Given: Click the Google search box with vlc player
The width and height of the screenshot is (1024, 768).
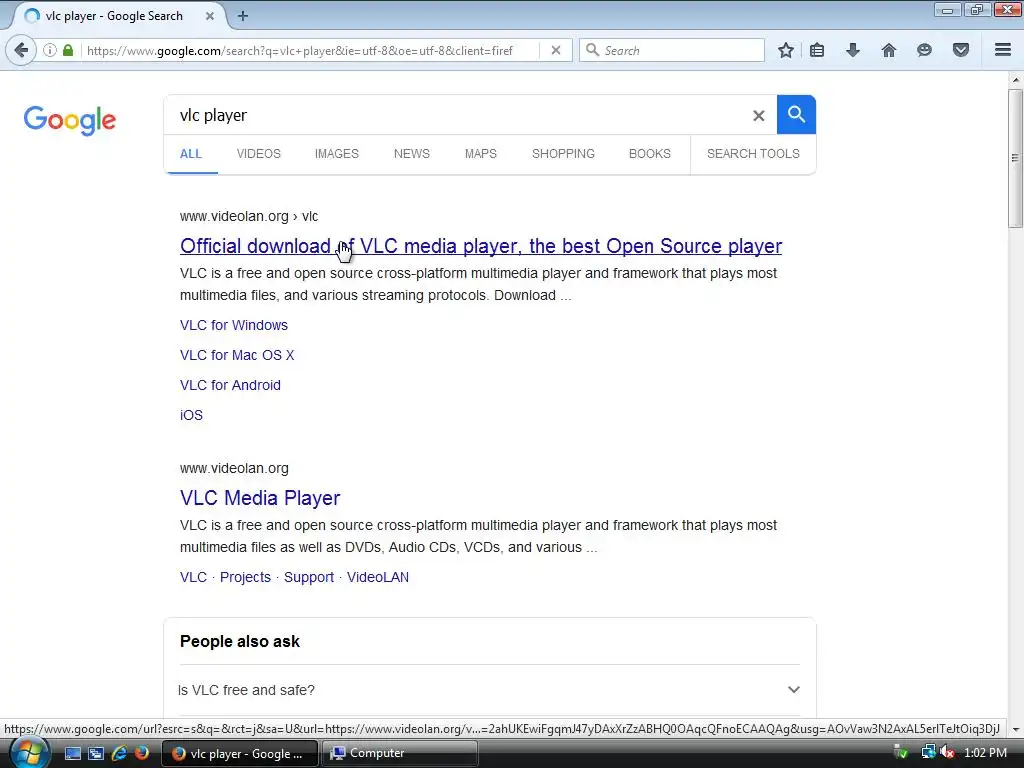Looking at the screenshot, I should click(457, 116).
